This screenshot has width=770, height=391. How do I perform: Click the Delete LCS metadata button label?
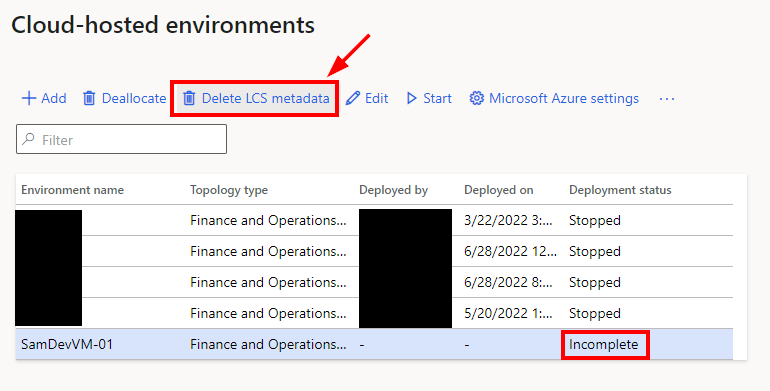click(265, 98)
